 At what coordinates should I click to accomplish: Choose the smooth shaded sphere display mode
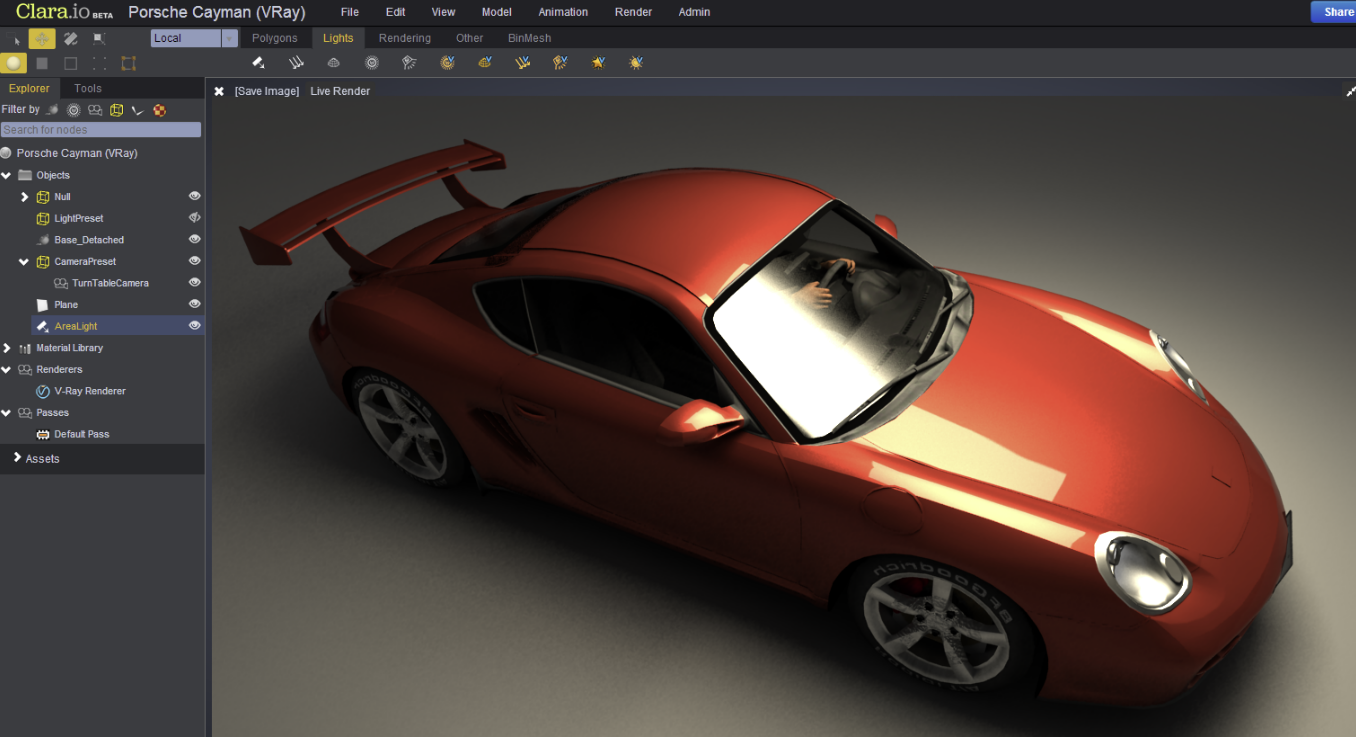[13, 63]
